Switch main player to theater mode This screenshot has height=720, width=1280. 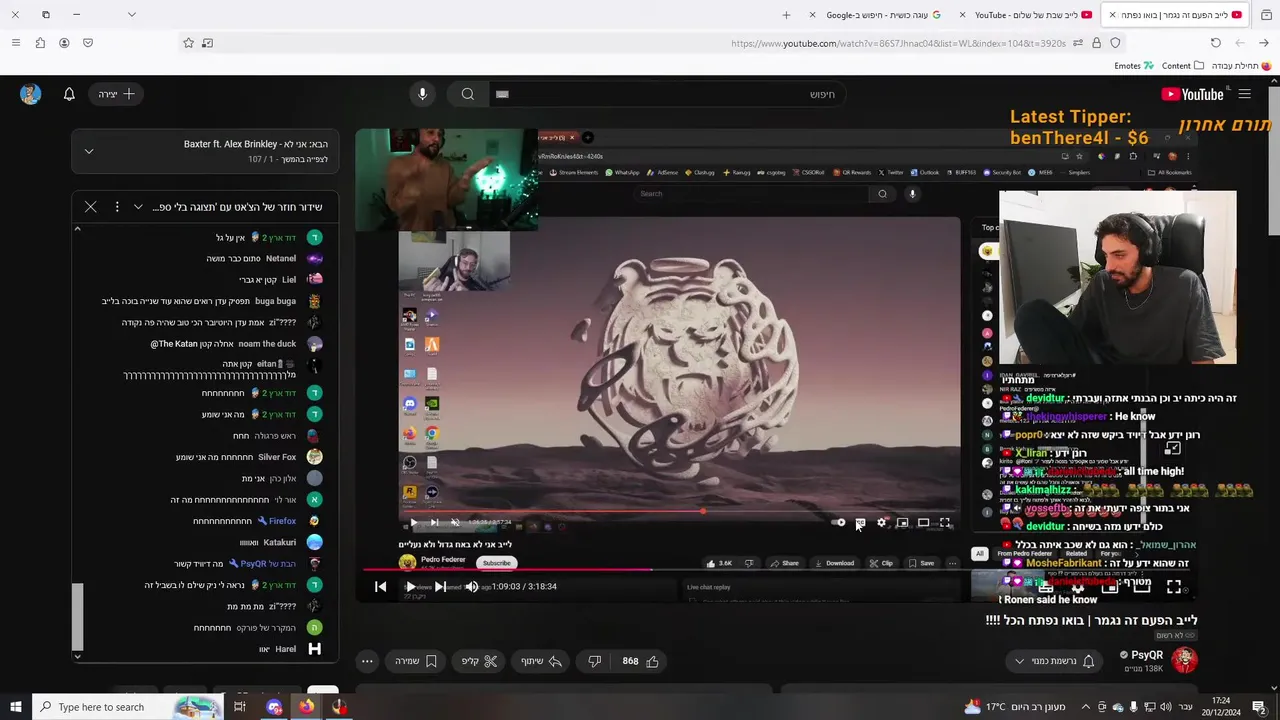[1142, 587]
